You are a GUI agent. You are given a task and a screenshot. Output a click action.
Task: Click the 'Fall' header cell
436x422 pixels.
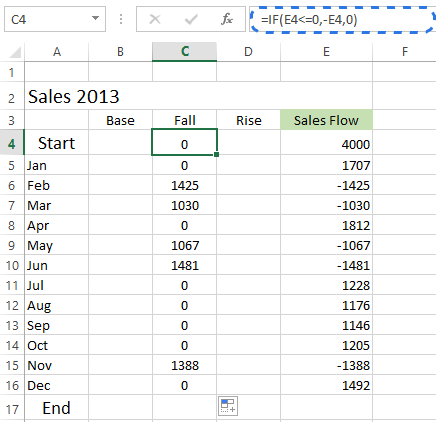coord(185,120)
